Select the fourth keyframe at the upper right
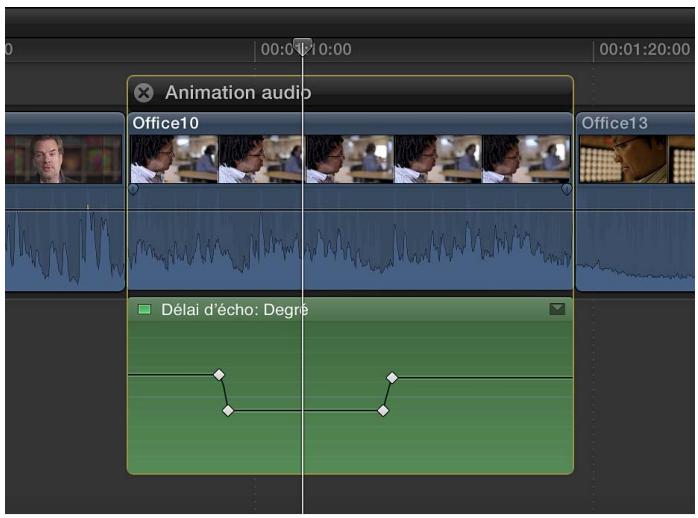Image resolution: width=698 pixels, height=518 pixels. click(392, 378)
